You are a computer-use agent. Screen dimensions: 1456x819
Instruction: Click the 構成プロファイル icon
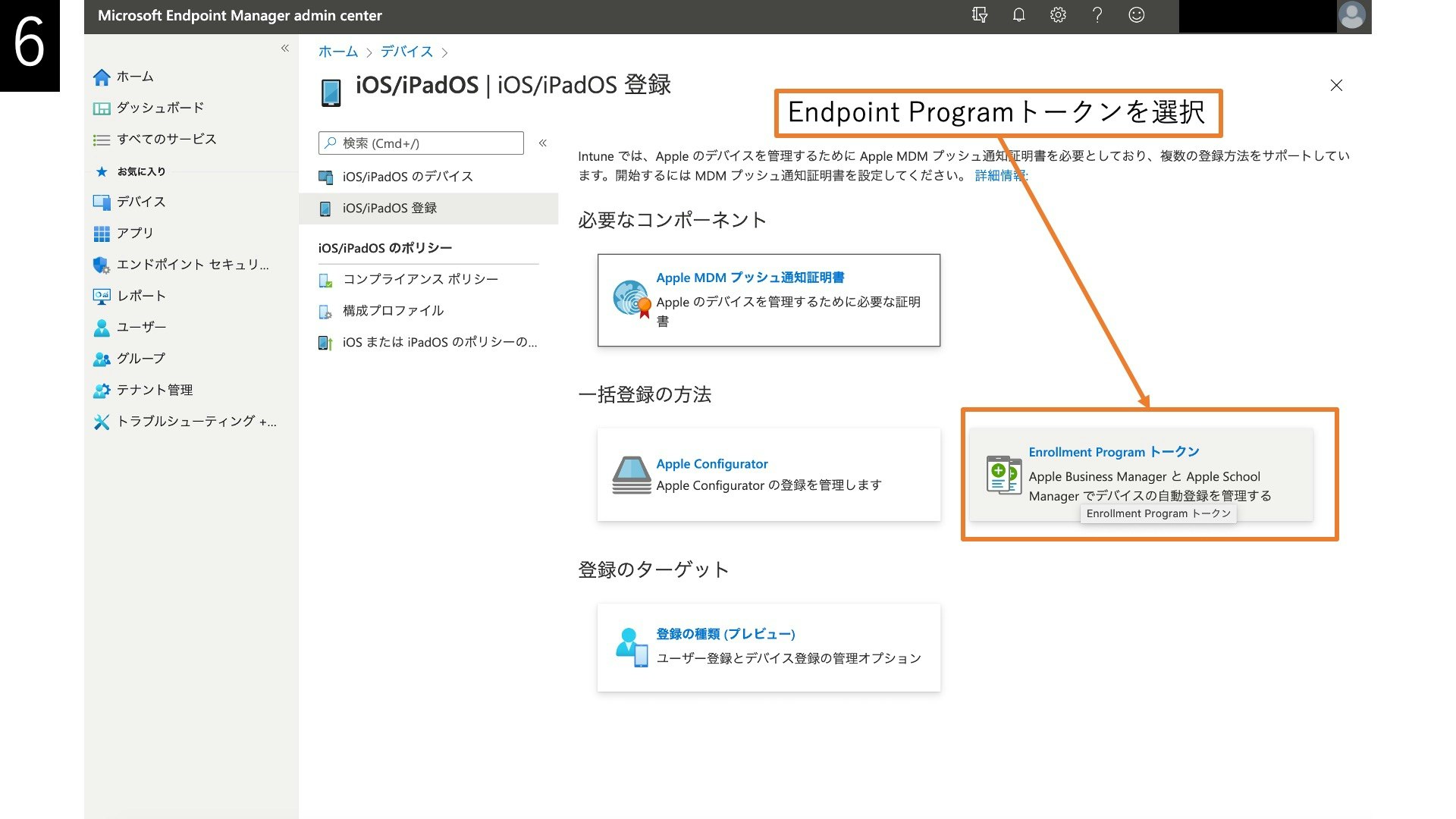(325, 312)
